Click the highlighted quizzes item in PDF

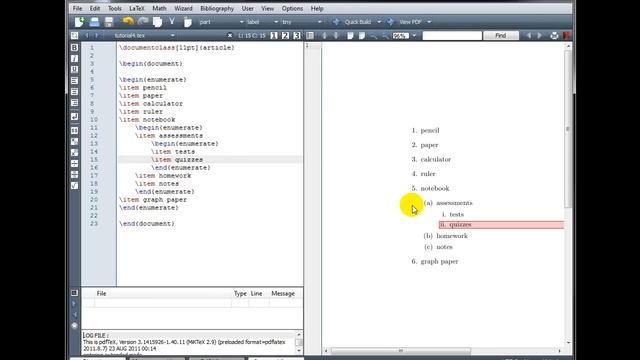tap(501, 225)
